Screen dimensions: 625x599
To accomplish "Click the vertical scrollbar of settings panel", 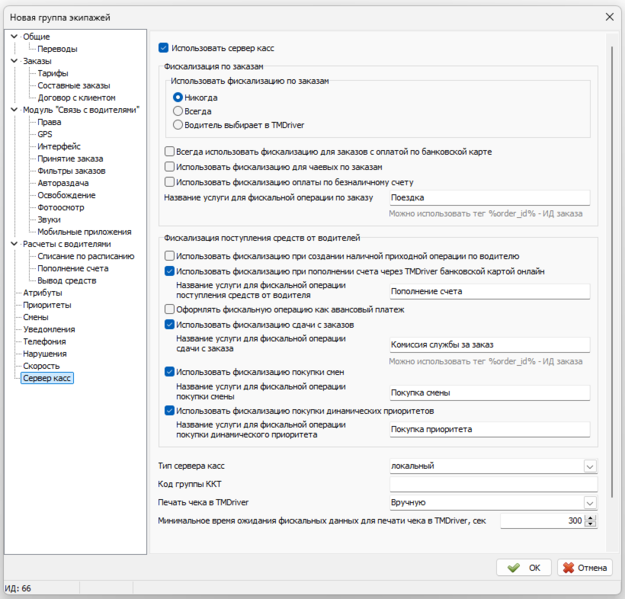I will 612,271.
